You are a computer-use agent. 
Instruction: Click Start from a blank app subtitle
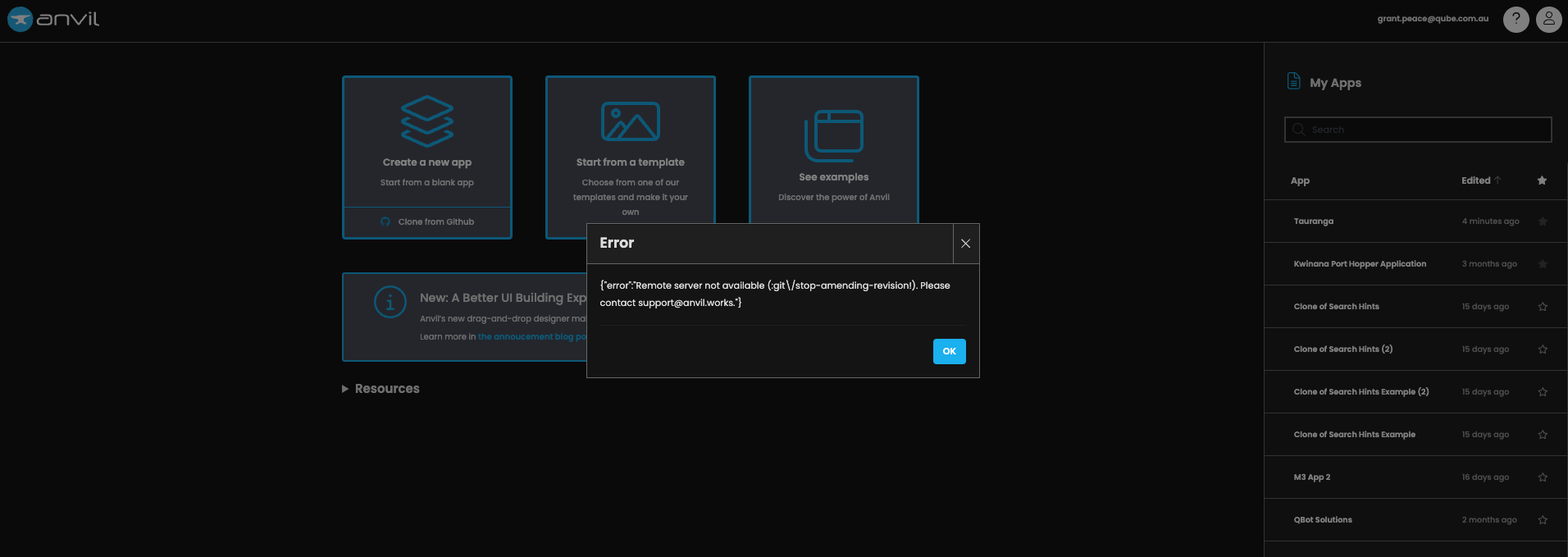pos(427,183)
